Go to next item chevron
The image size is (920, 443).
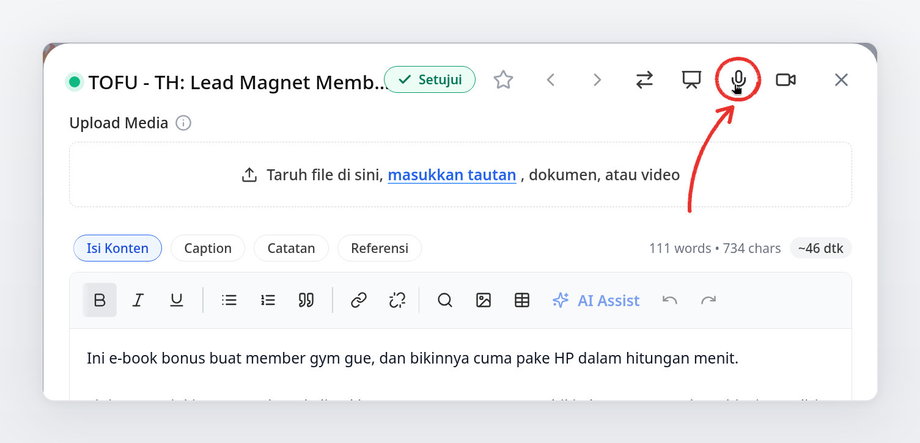pyautogui.click(x=597, y=80)
